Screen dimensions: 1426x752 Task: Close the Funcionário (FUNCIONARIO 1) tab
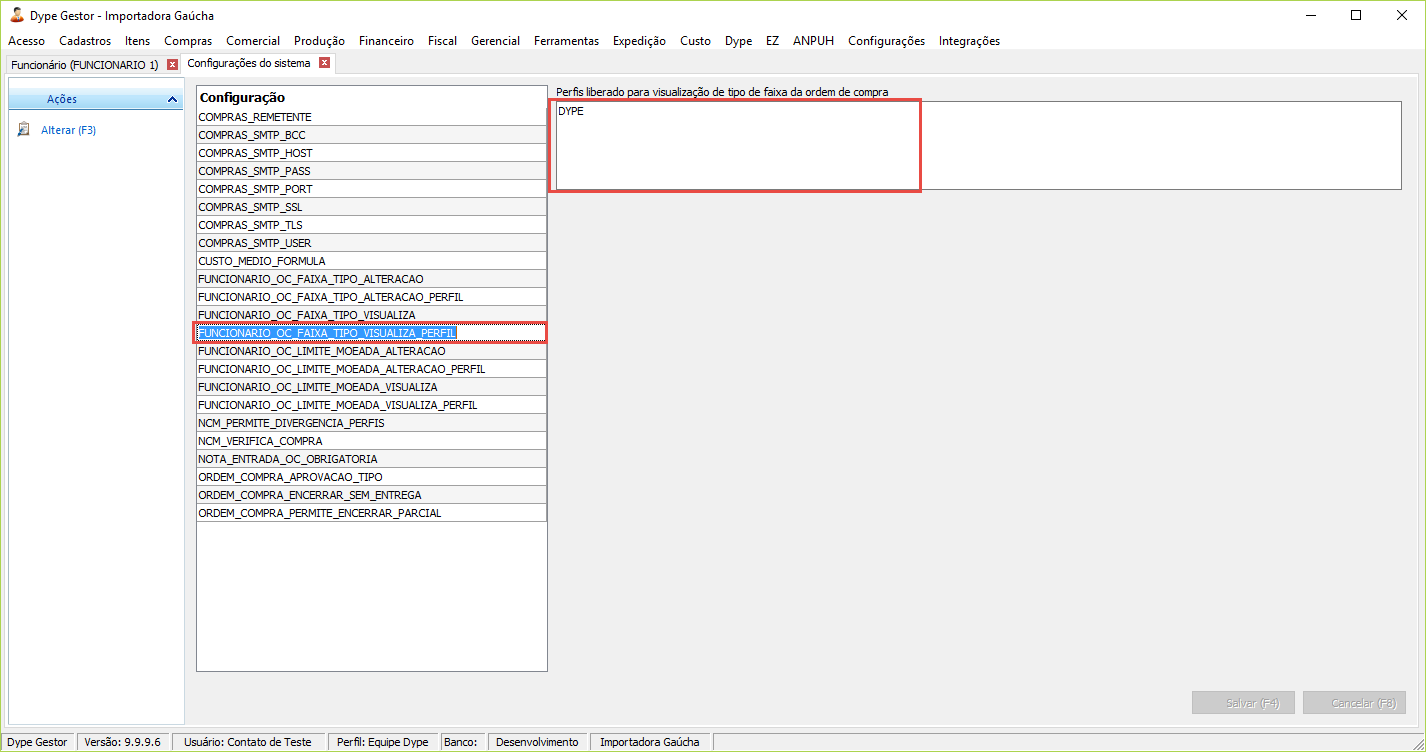(x=172, y=64)
